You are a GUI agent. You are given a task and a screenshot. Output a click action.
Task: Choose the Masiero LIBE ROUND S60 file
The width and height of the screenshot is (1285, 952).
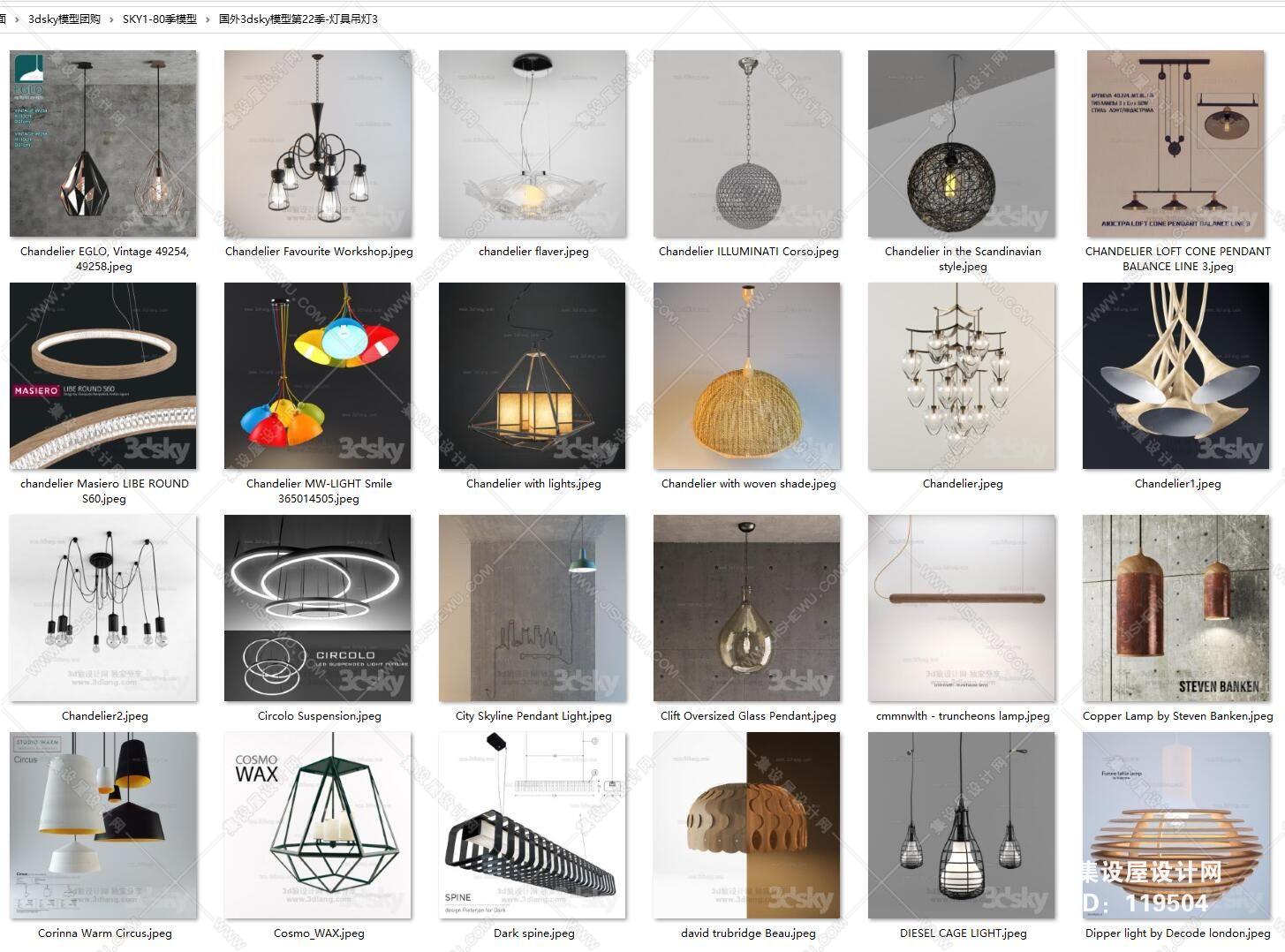point(103,376)
